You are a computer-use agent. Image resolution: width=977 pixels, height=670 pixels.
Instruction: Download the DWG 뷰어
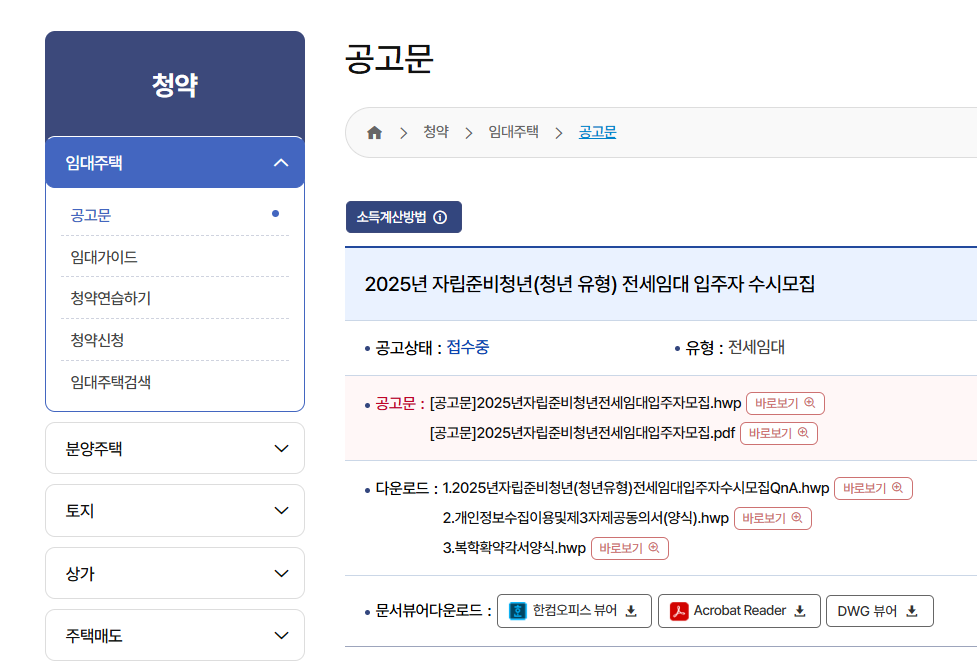(880, 611)
